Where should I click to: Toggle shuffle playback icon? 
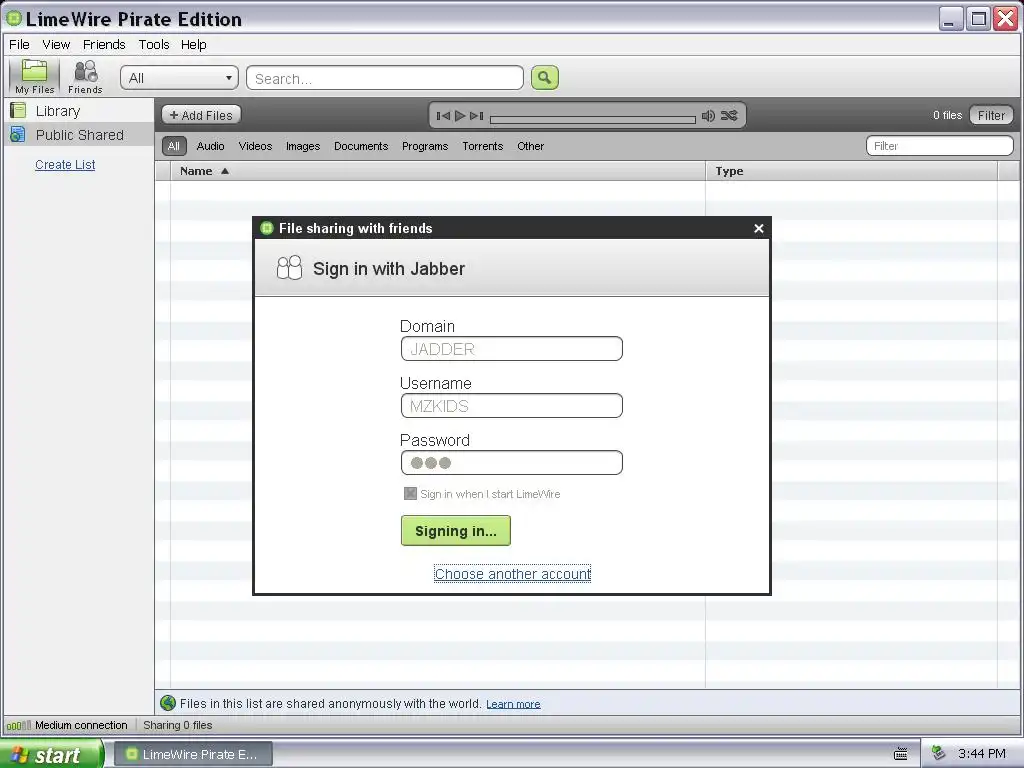coord(729,116)
